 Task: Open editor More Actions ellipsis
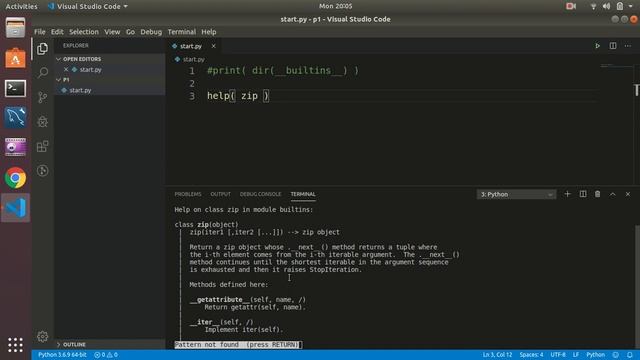coord(628,46)
